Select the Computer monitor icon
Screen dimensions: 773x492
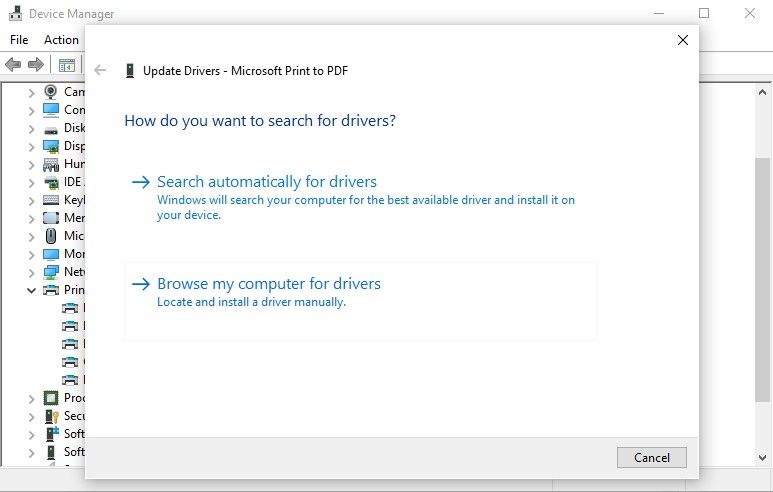51,110
